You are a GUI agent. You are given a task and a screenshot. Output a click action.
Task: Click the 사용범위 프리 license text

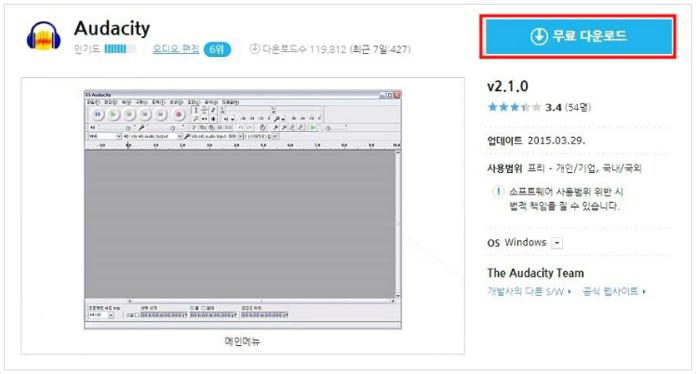click(564, 168)
